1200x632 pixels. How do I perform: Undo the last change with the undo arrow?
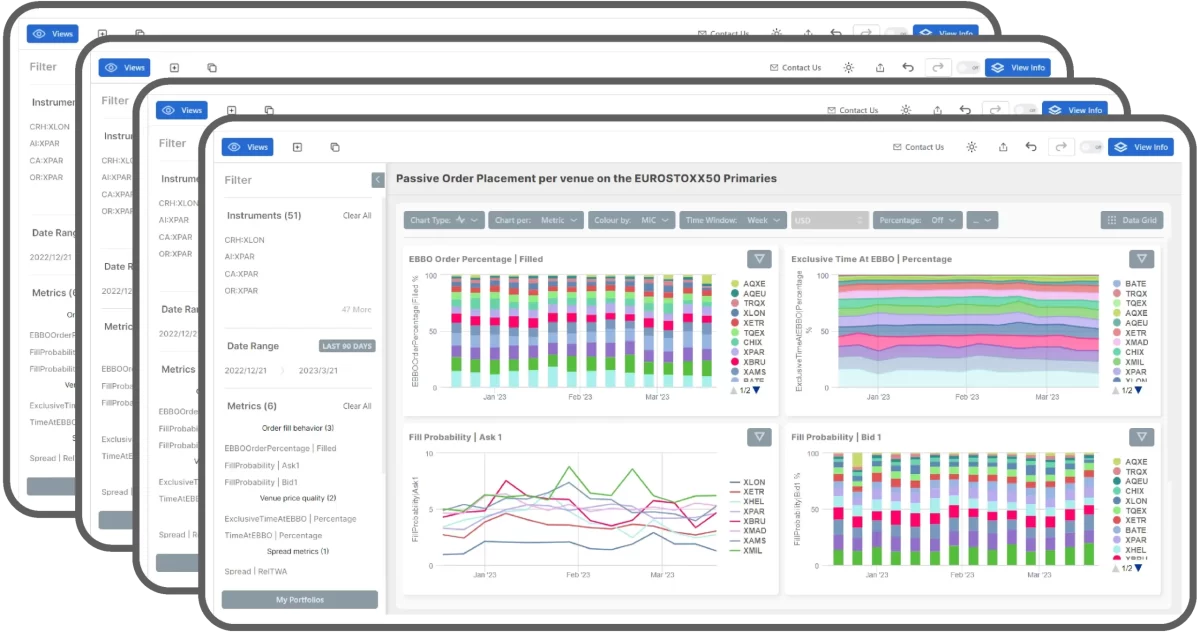pos(1031,147)
